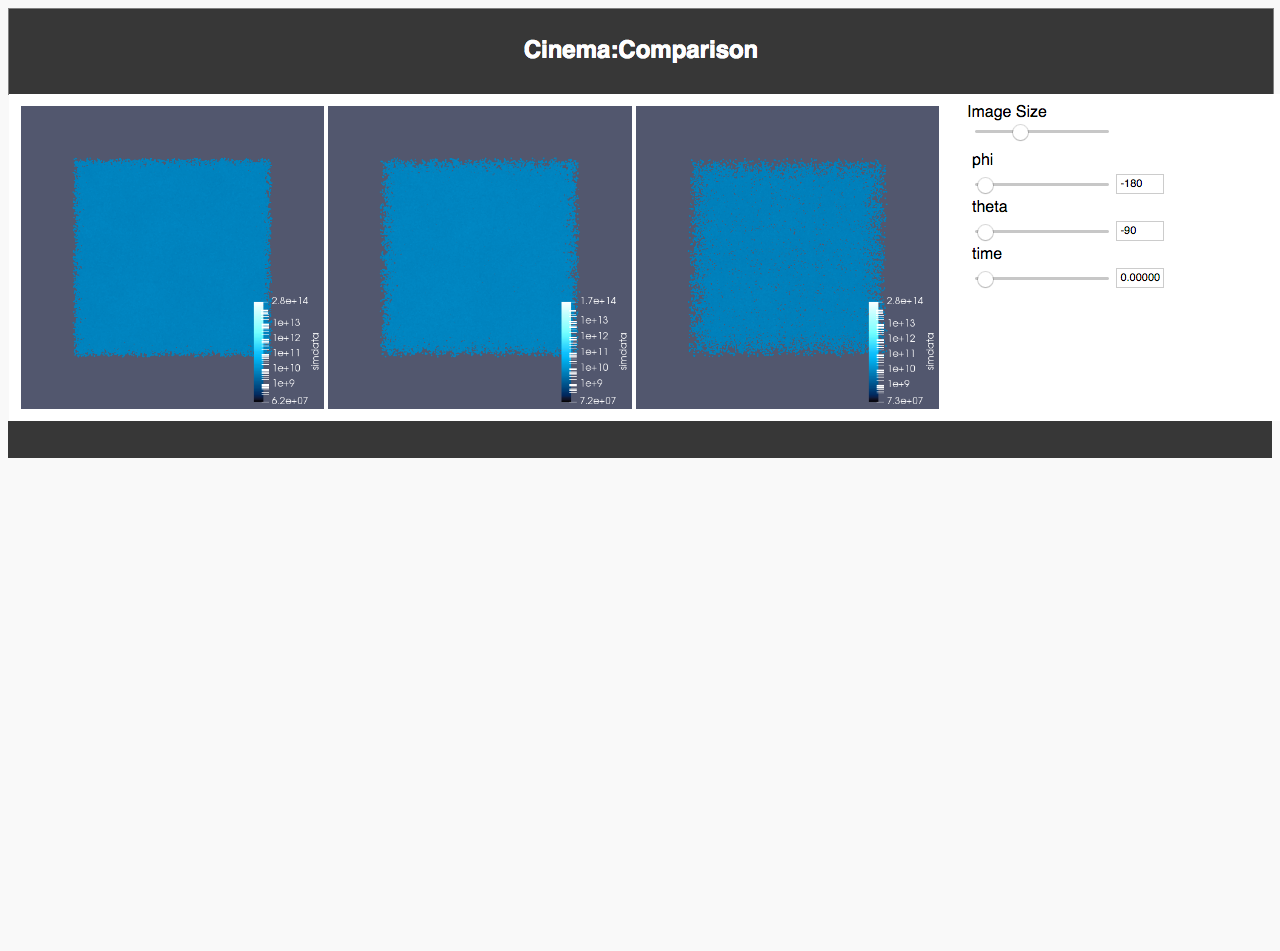The width and height of the screenshot is (1280, 951).
Task: Click the phi label
Action: pos(983,160)
